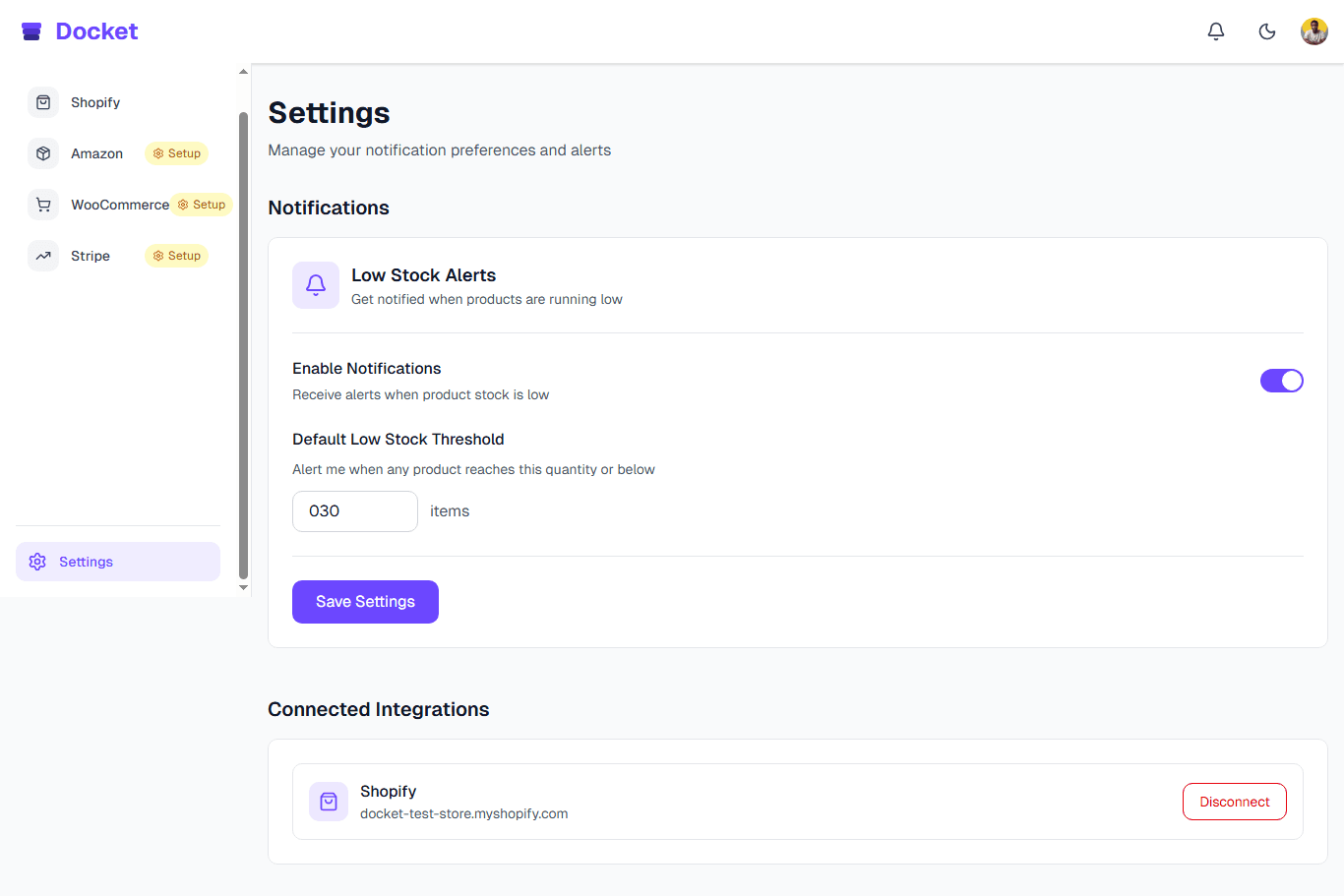Disconnect the Shopify store
Viewport: 1344px width, 896px height.
click(1234, 802)
